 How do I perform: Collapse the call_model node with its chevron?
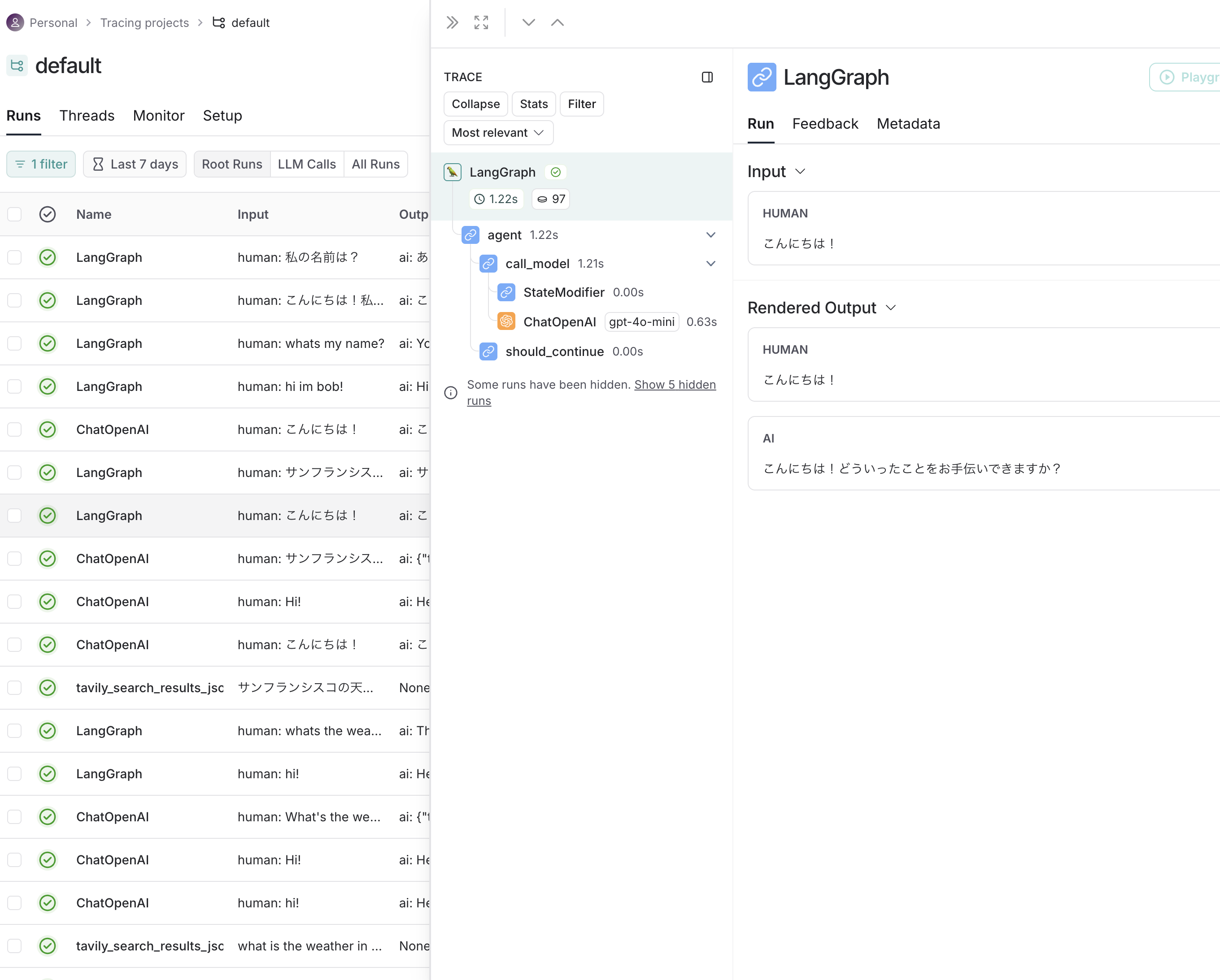pyautogui.click(x=711, y=264)
